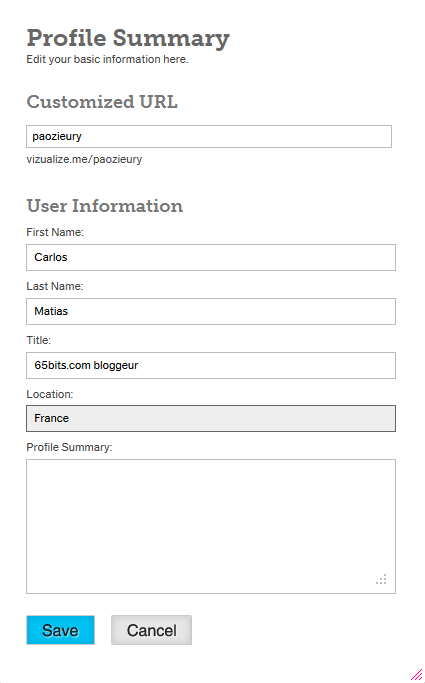Viewport: 425px width, 683px height.
Task: Click the vizualize.me/paozieury URL preview text
Action: [84, 159]
